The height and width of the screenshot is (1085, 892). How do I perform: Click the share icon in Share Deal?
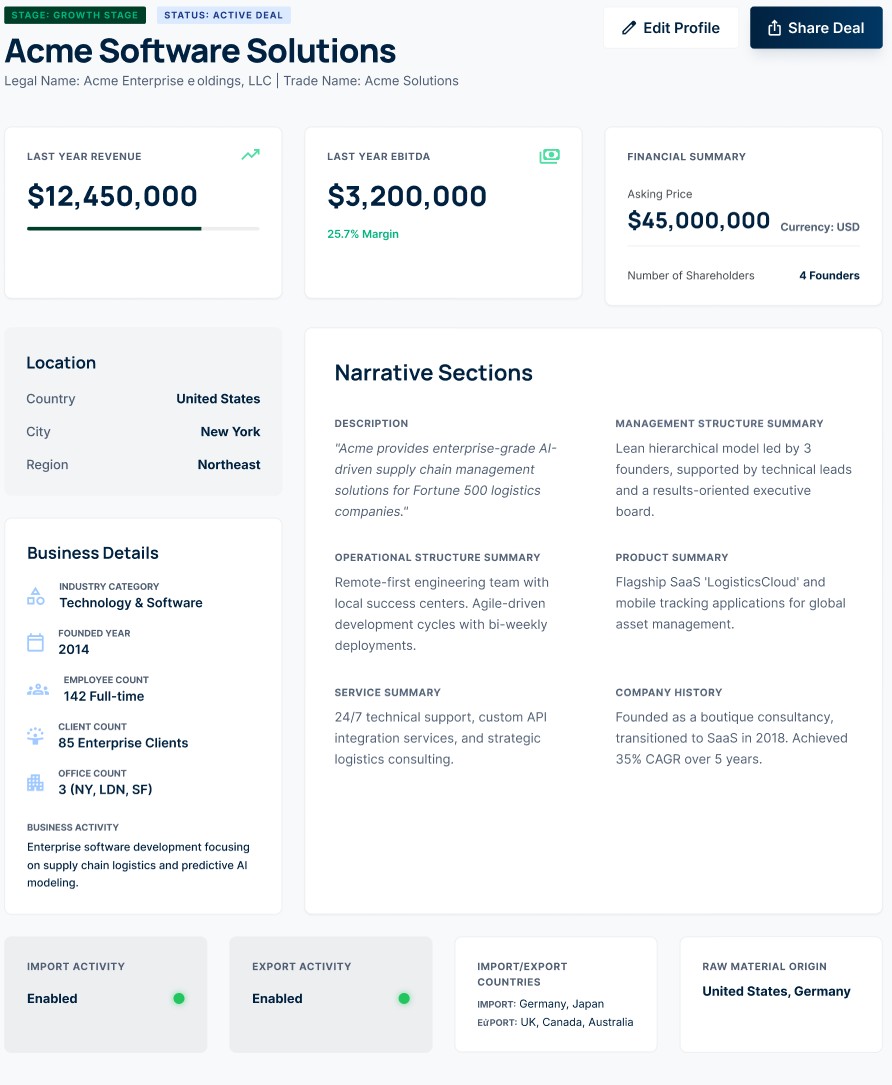pyautogui.click(x=774, y=28)
